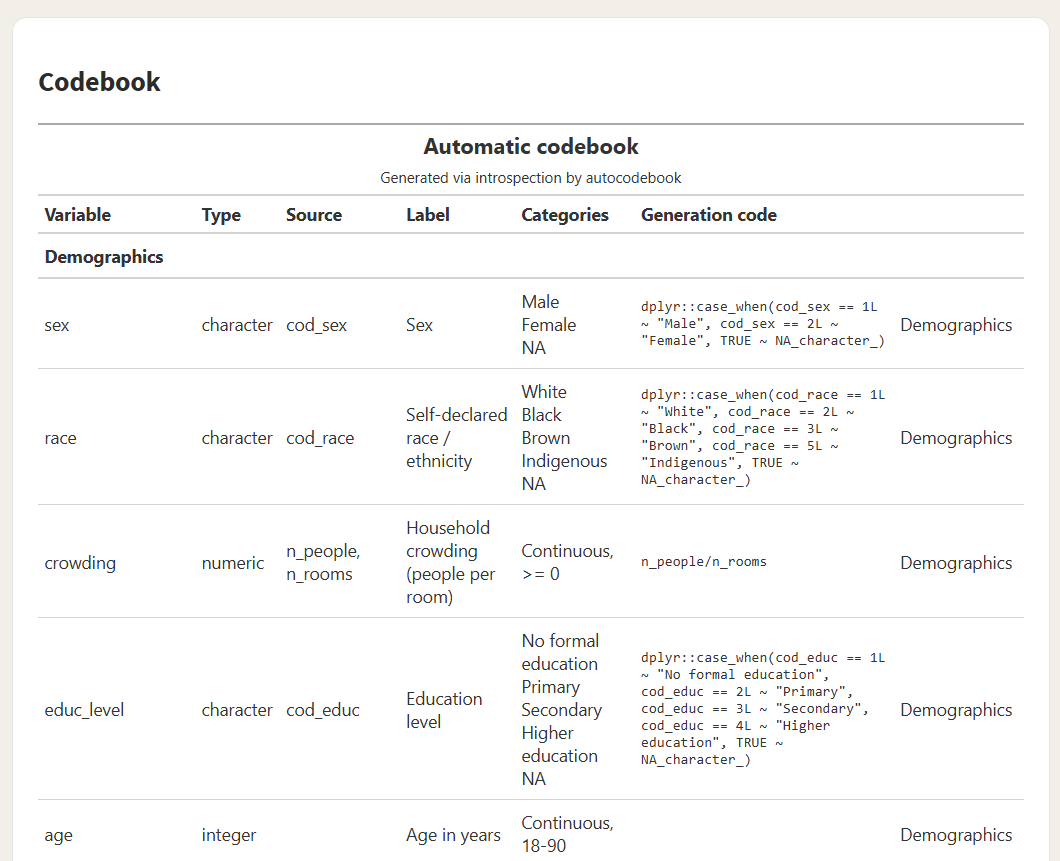Screen dimensions: 1060x861
Task: Click the 'character' type in race row
Action: 237,438
